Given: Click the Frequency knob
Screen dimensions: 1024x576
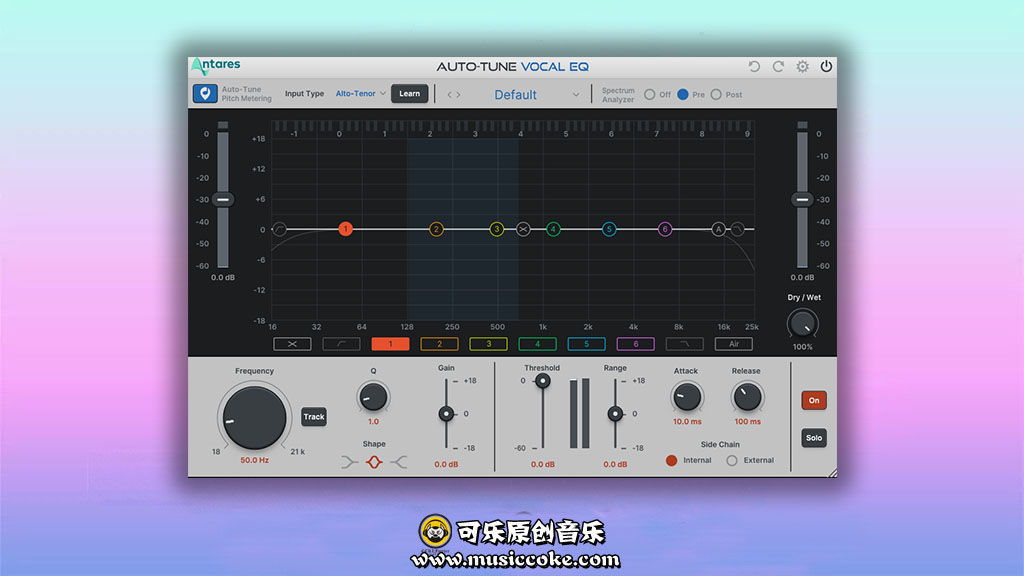Looking at the screenshot, I should click(x=254, y=418).
